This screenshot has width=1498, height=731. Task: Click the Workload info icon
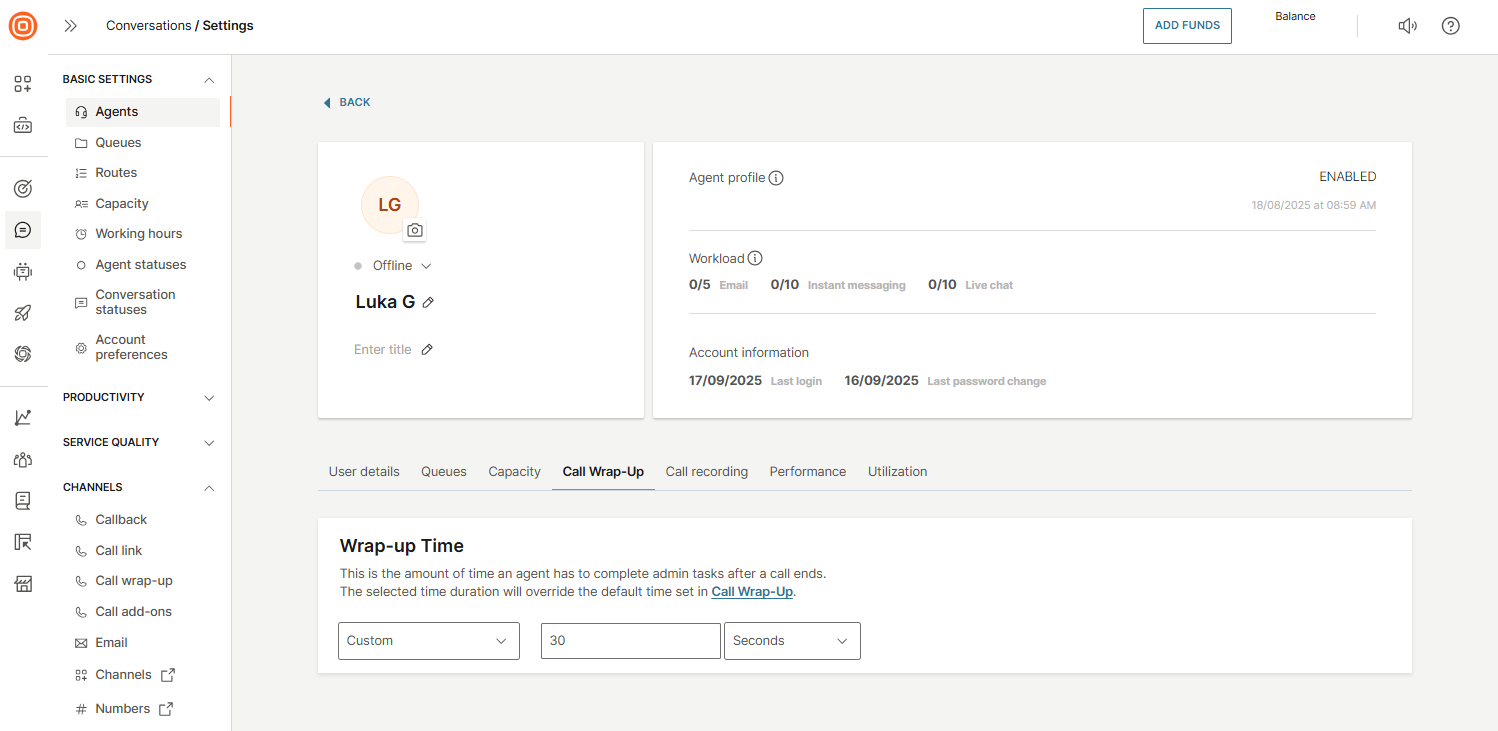tap(755, 259)
